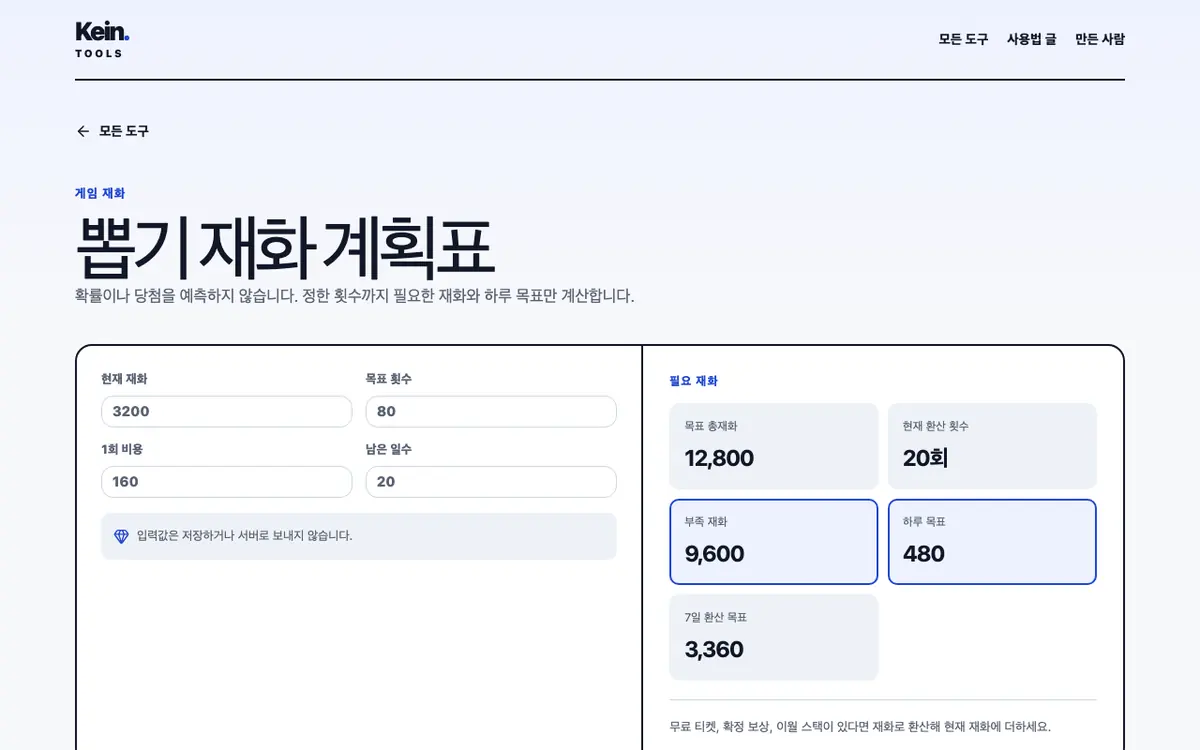Focus the 현재 재화 input showing 3200
Viewport: 1200px width, 750px height.
227,411
